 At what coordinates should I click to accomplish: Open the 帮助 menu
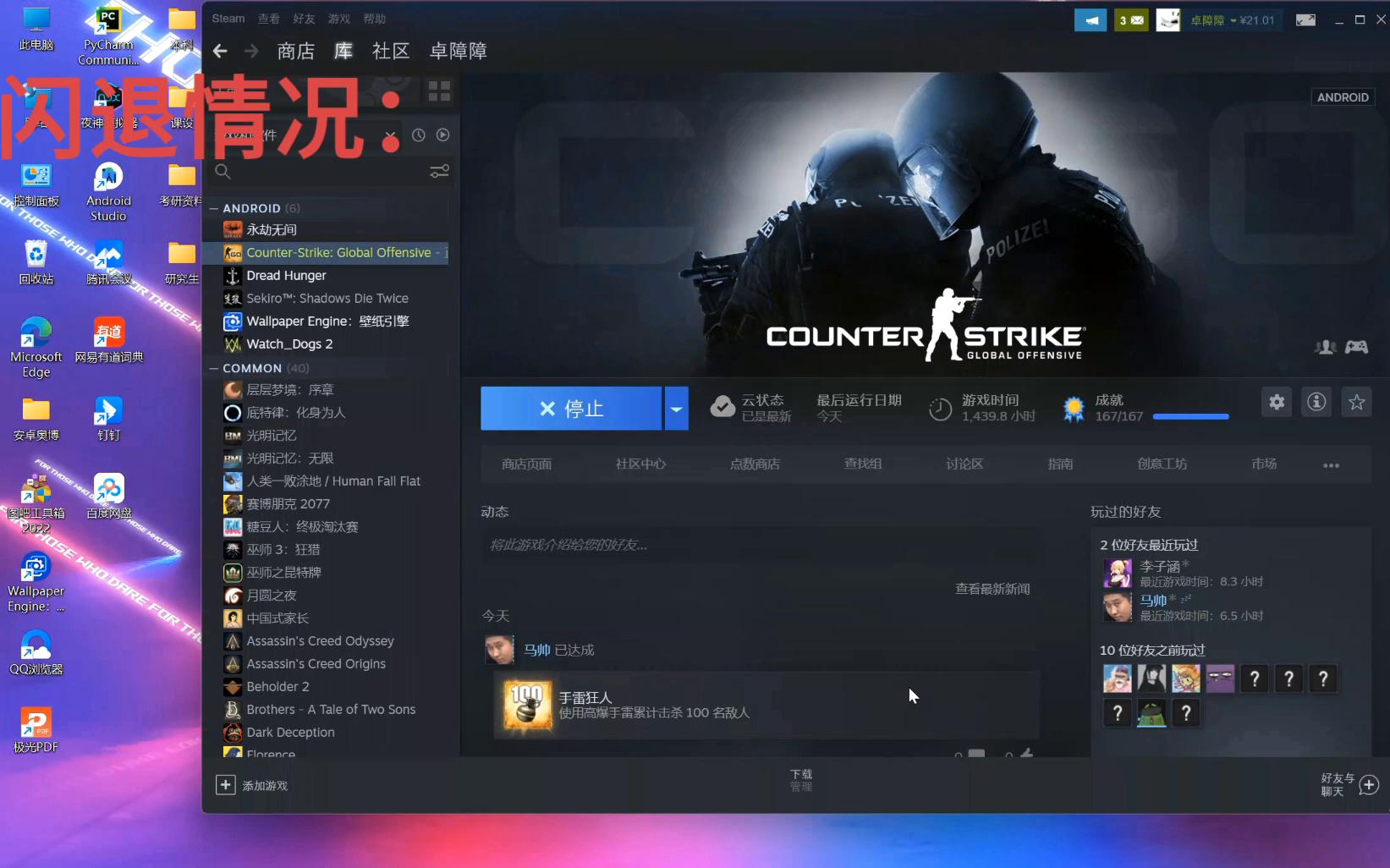point(374,19)
